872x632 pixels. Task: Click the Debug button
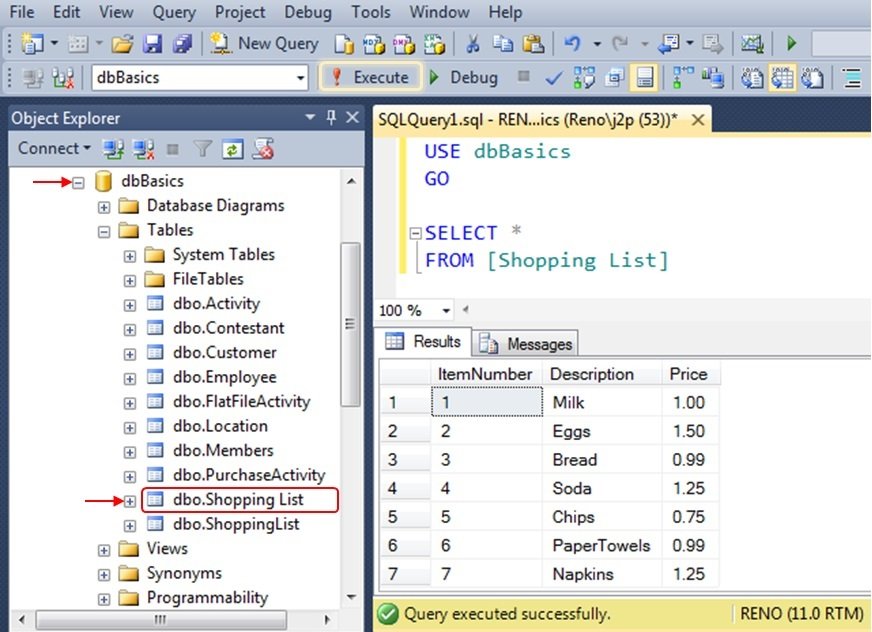pos(463,77)
